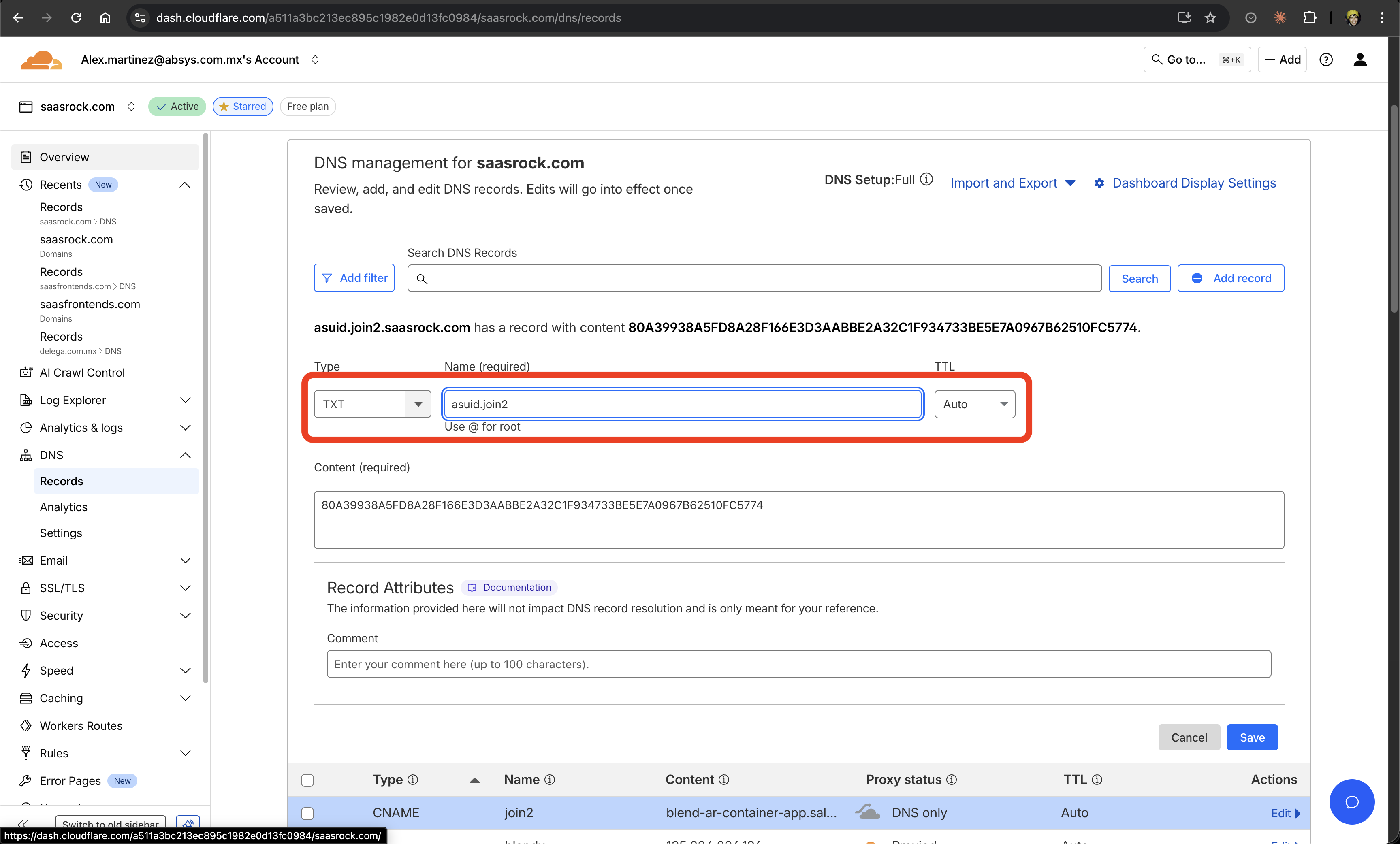Click the Security shield icon in sidebar
The image size is (1400, 844).
[26, 615]
